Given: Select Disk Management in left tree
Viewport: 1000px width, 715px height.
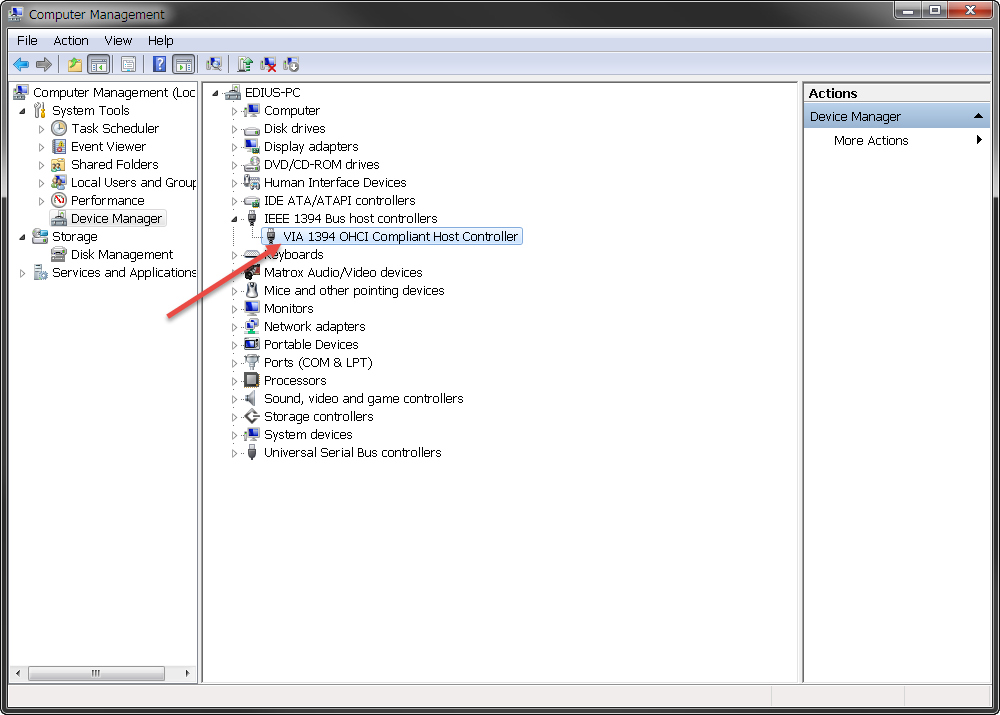Looking at the screenshot, I should pyautogui.click(x=121, y=255).
